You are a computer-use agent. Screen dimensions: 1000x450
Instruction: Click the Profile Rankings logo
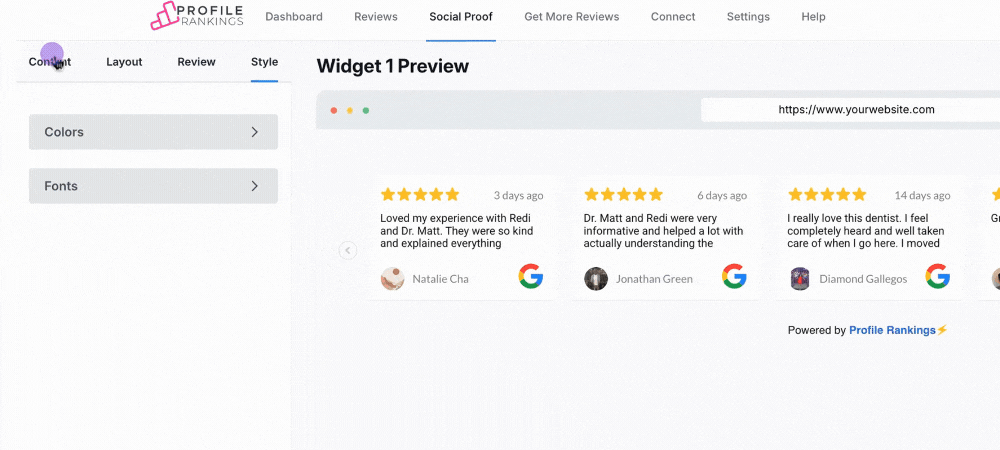pos(195,16)
